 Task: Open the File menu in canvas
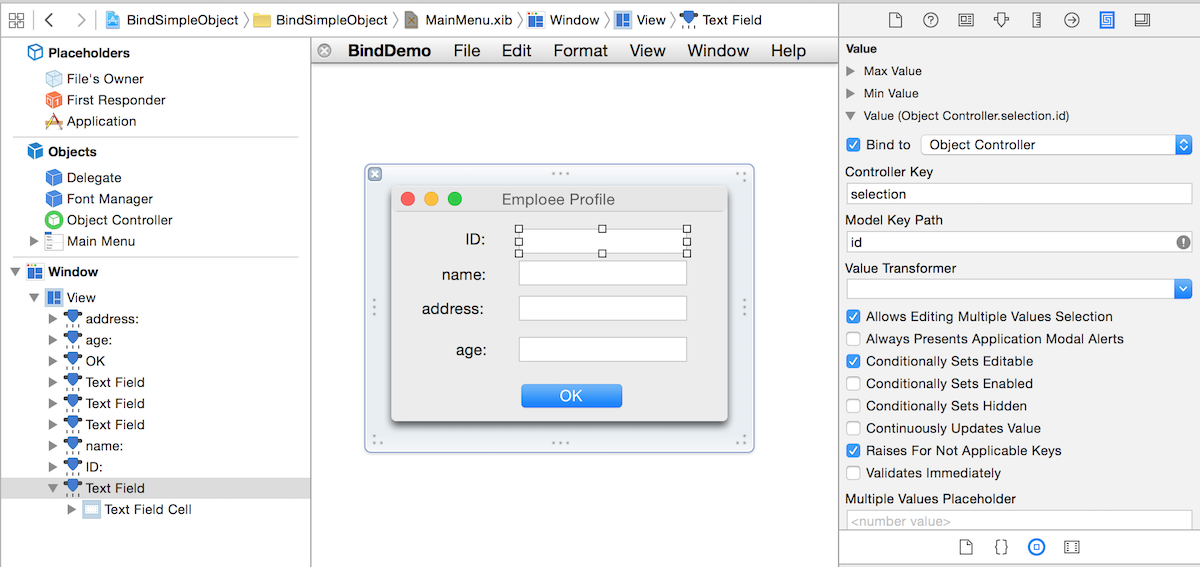click(467, 50)
